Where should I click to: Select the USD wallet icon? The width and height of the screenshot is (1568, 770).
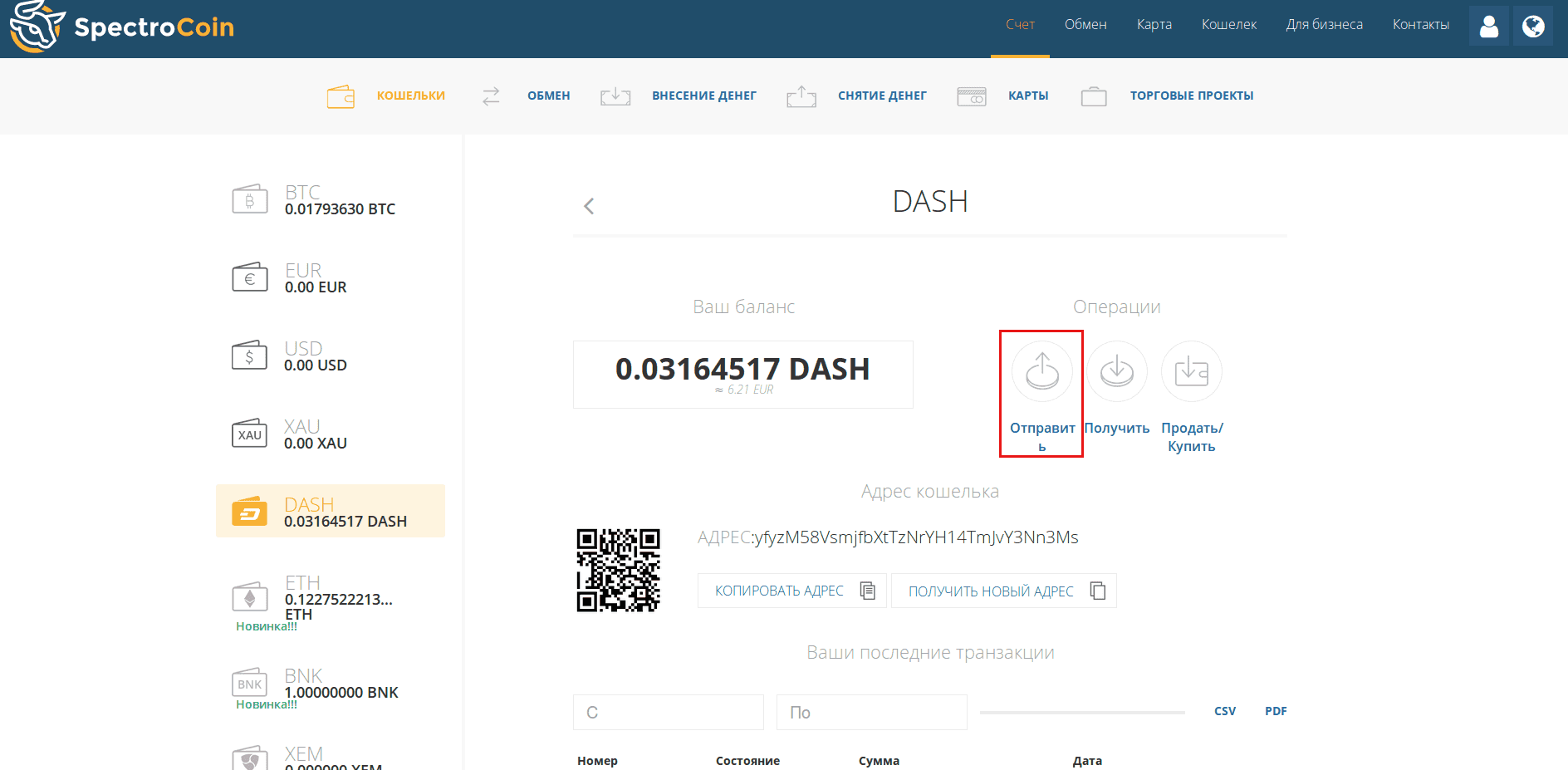[x=249, y=356]
